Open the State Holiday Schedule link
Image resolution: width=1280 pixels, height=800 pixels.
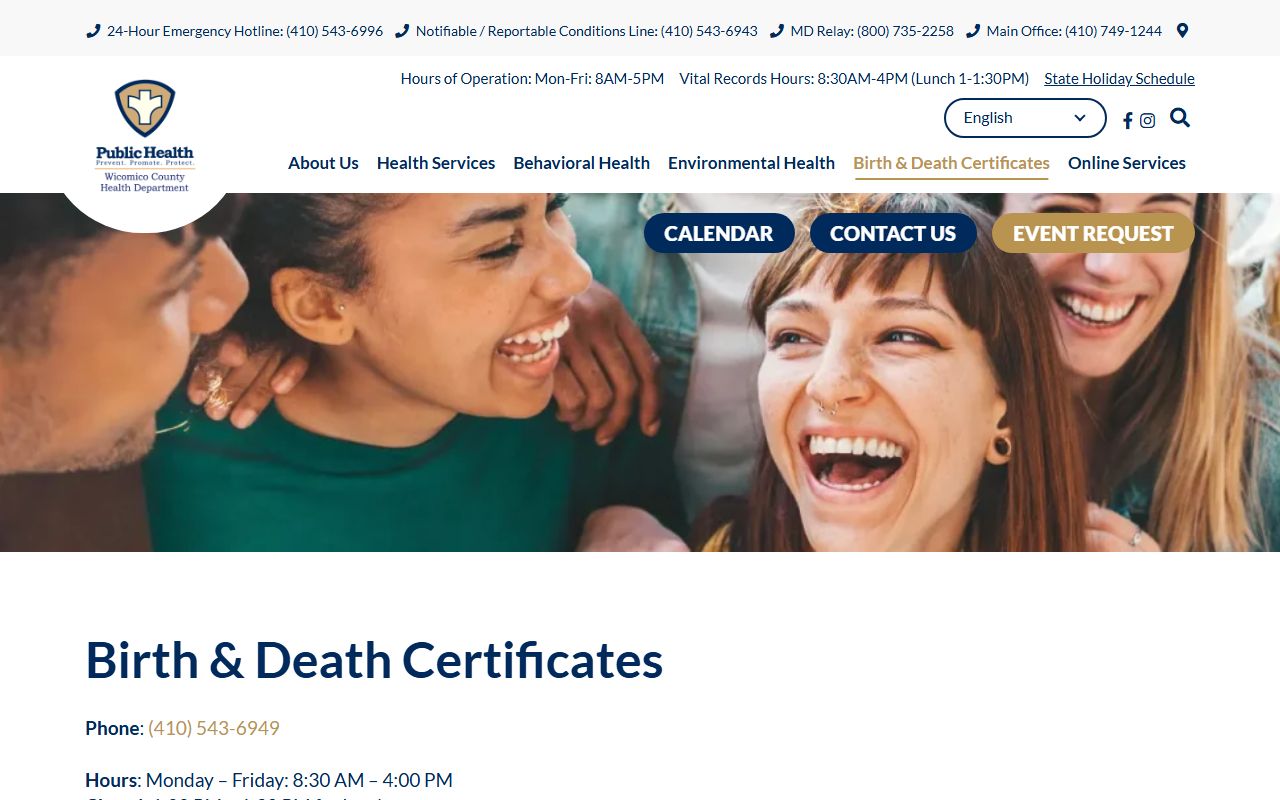click(x=1119, y=79)
